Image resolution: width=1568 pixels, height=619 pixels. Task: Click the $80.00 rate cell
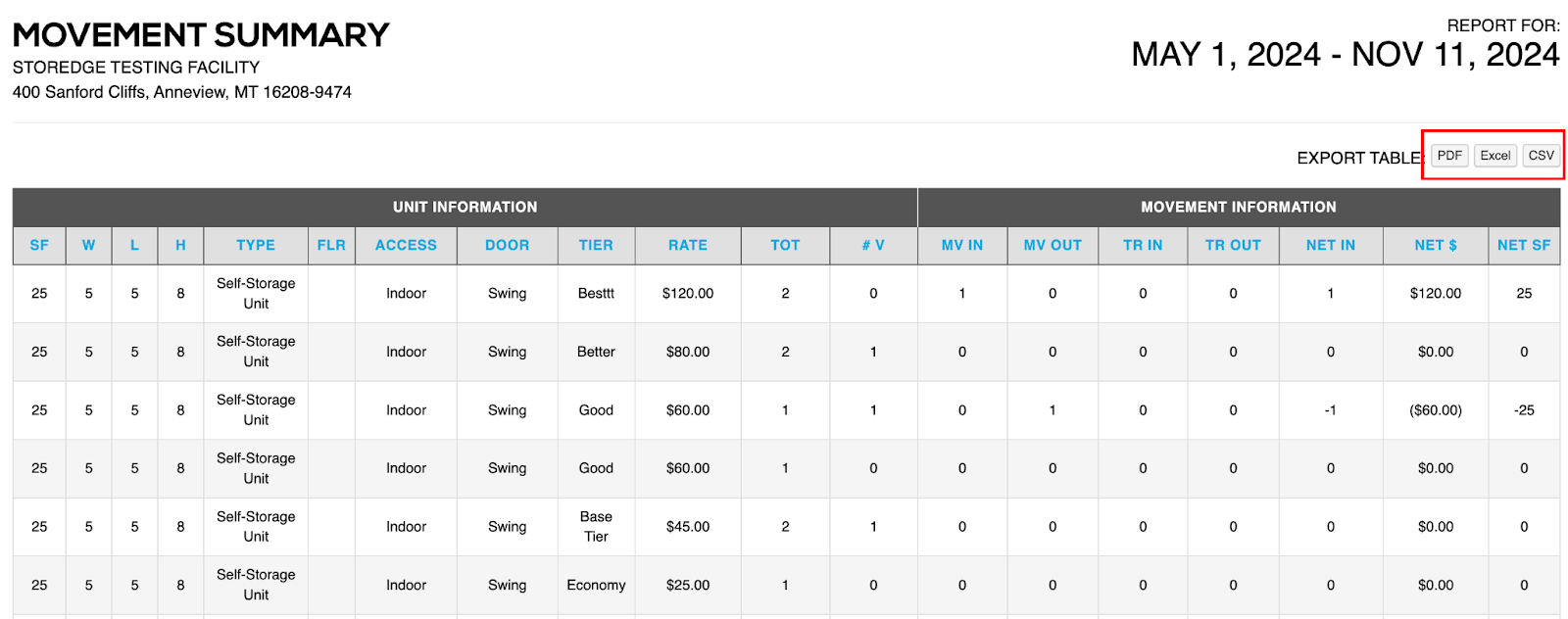[688, 352]
